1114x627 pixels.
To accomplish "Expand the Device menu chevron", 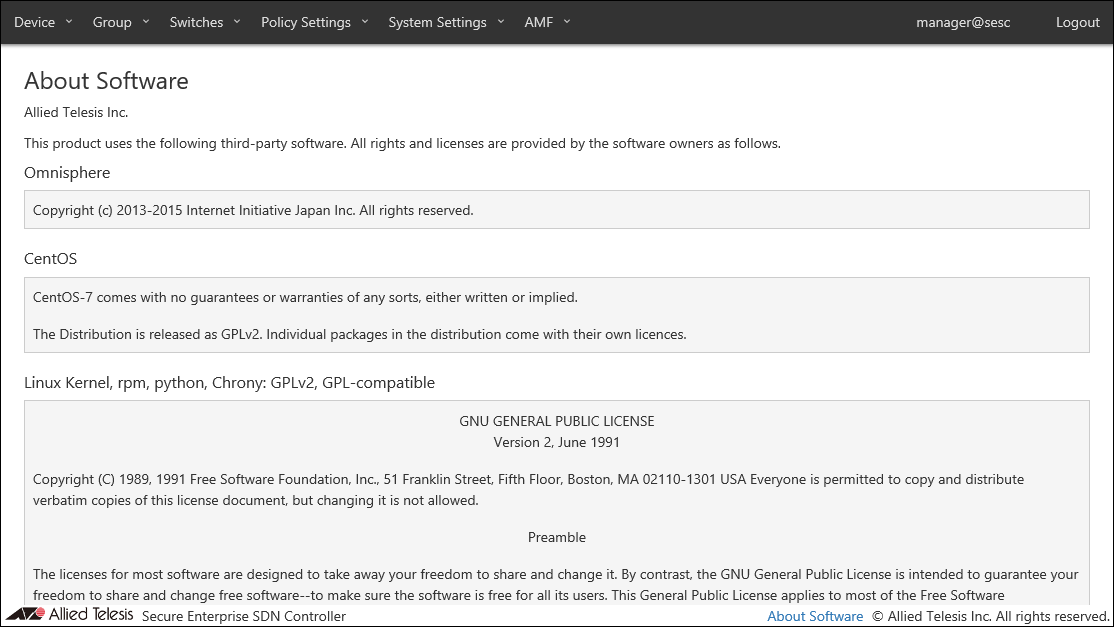I will (x=69, y=21).
